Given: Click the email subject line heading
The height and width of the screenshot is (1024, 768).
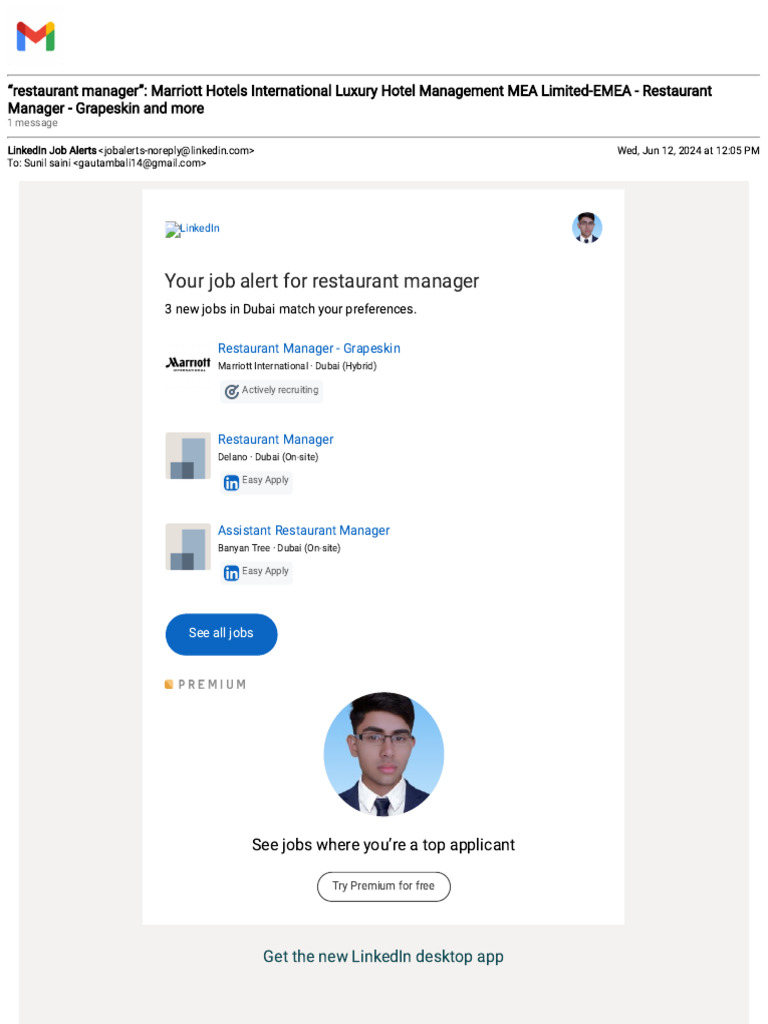Looking at the screenshot, I should pyautogui.click(x=360, y=99).
